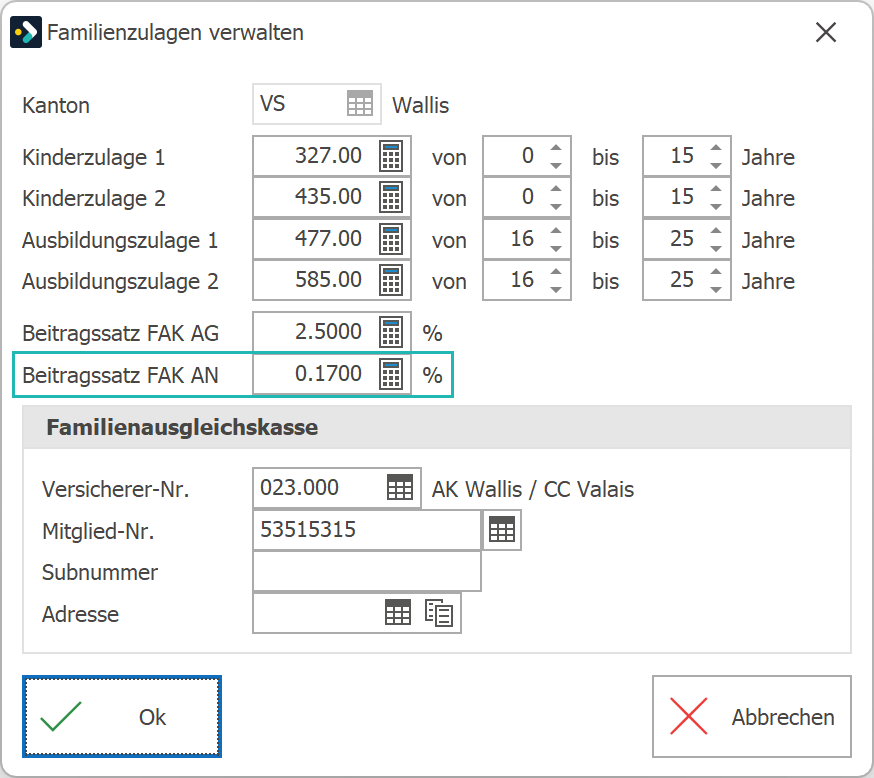Decrease Ausbildungszulage 2 von age
Image resolution: width=874 pixels, height=778 pixels.
(x=556, y=290)
